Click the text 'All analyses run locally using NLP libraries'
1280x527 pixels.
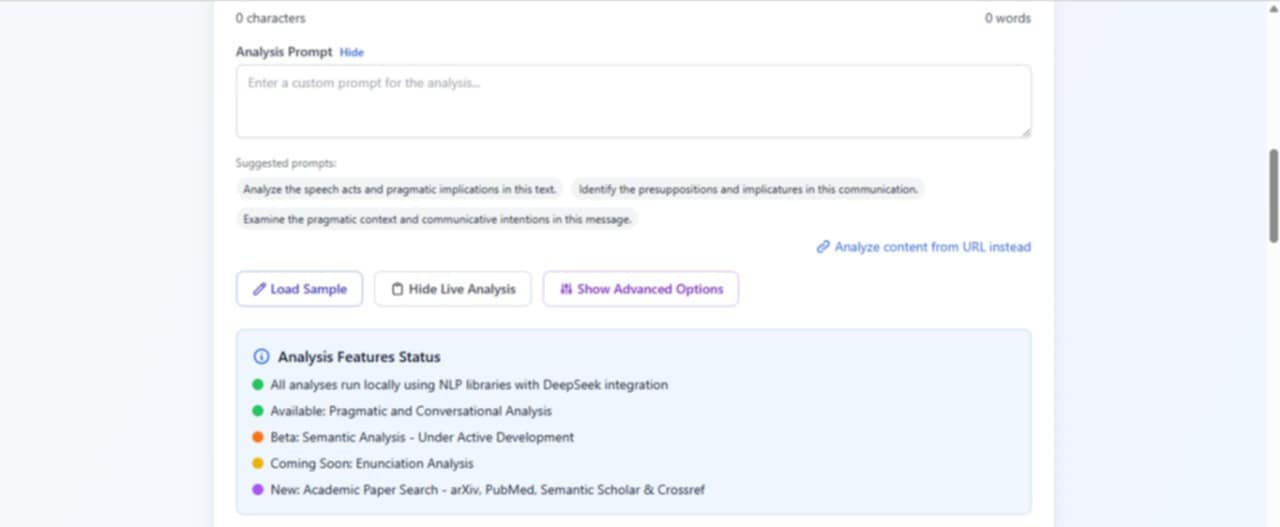coord(405,384)
